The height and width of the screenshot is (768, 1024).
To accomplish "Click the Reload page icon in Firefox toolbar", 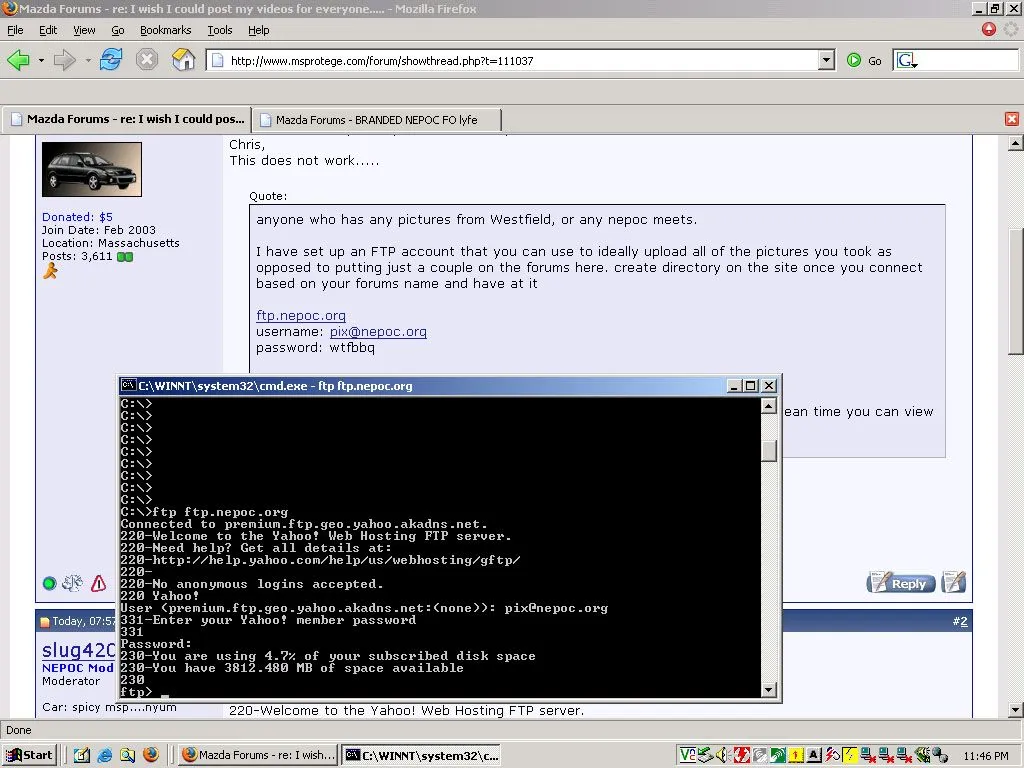I will (x=111, y=59).
